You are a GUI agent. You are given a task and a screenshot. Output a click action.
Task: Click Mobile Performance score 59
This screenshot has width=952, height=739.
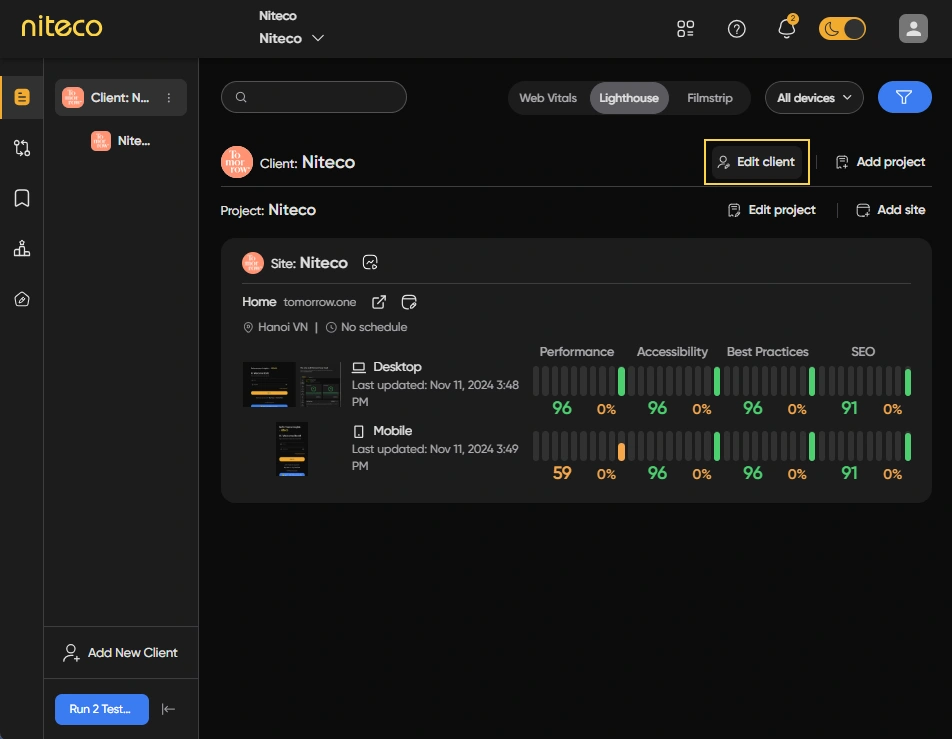point(562,473)
